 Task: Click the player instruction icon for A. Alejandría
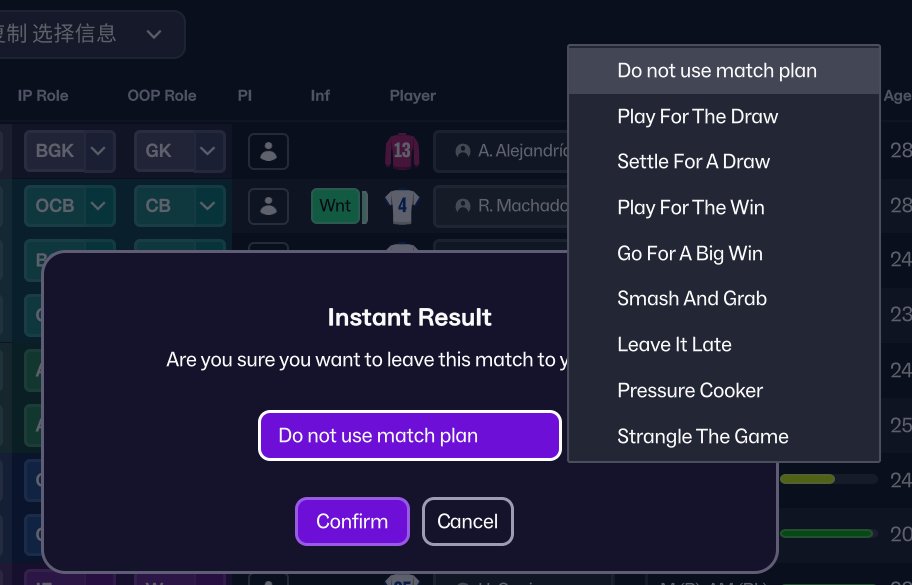click(x=268, y=151)
